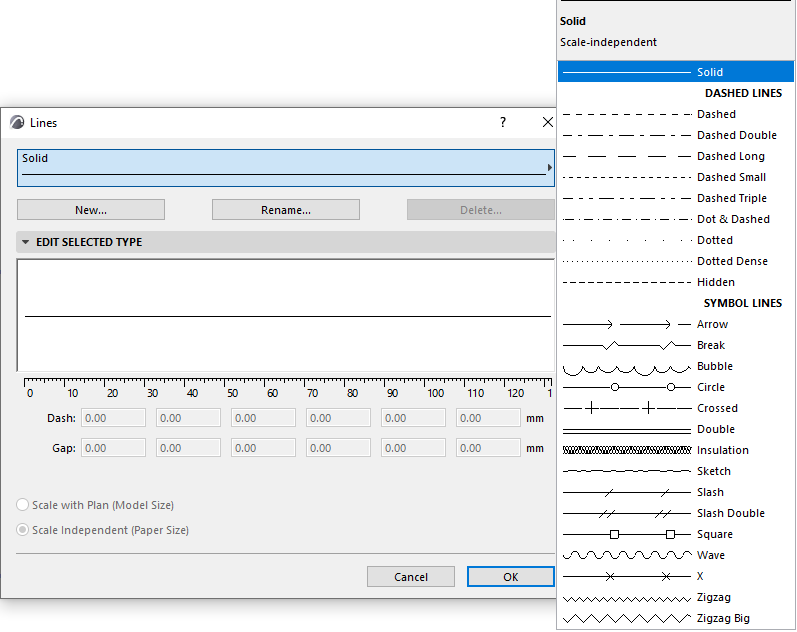The height and width of the screenshot is (632, 797).
Task: Choose the Dashed Long line type
Action: pyautogui.click(x=676, y=156)
